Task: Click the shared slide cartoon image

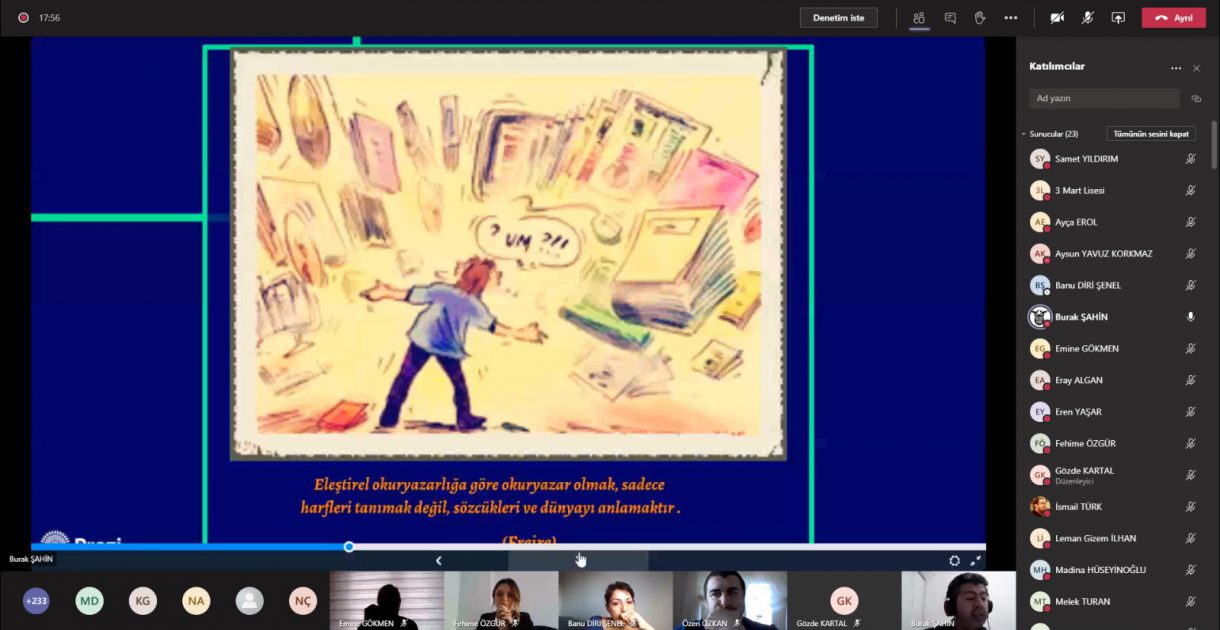Action: (508, 253)
